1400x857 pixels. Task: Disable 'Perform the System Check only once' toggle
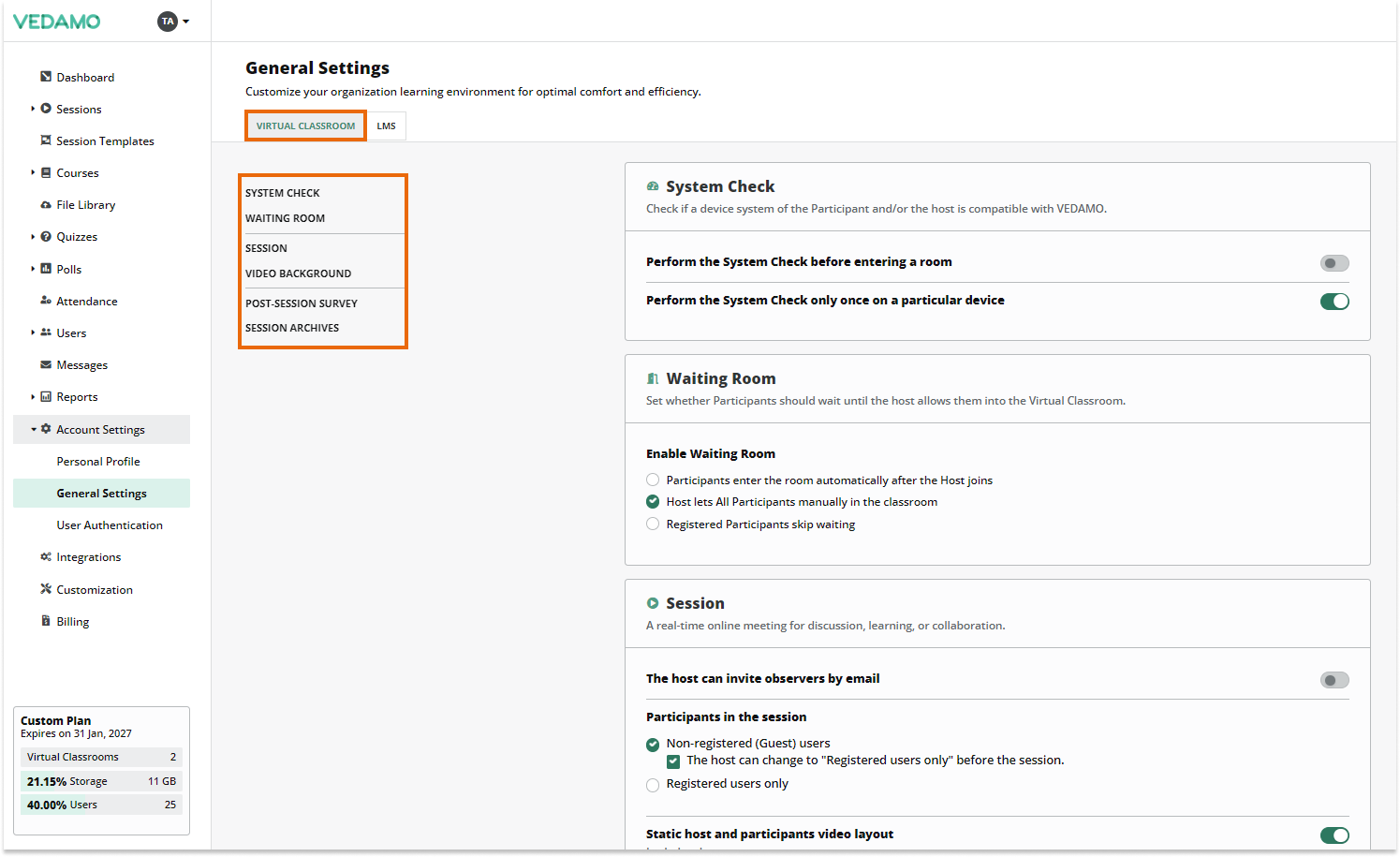point(1334,301)
